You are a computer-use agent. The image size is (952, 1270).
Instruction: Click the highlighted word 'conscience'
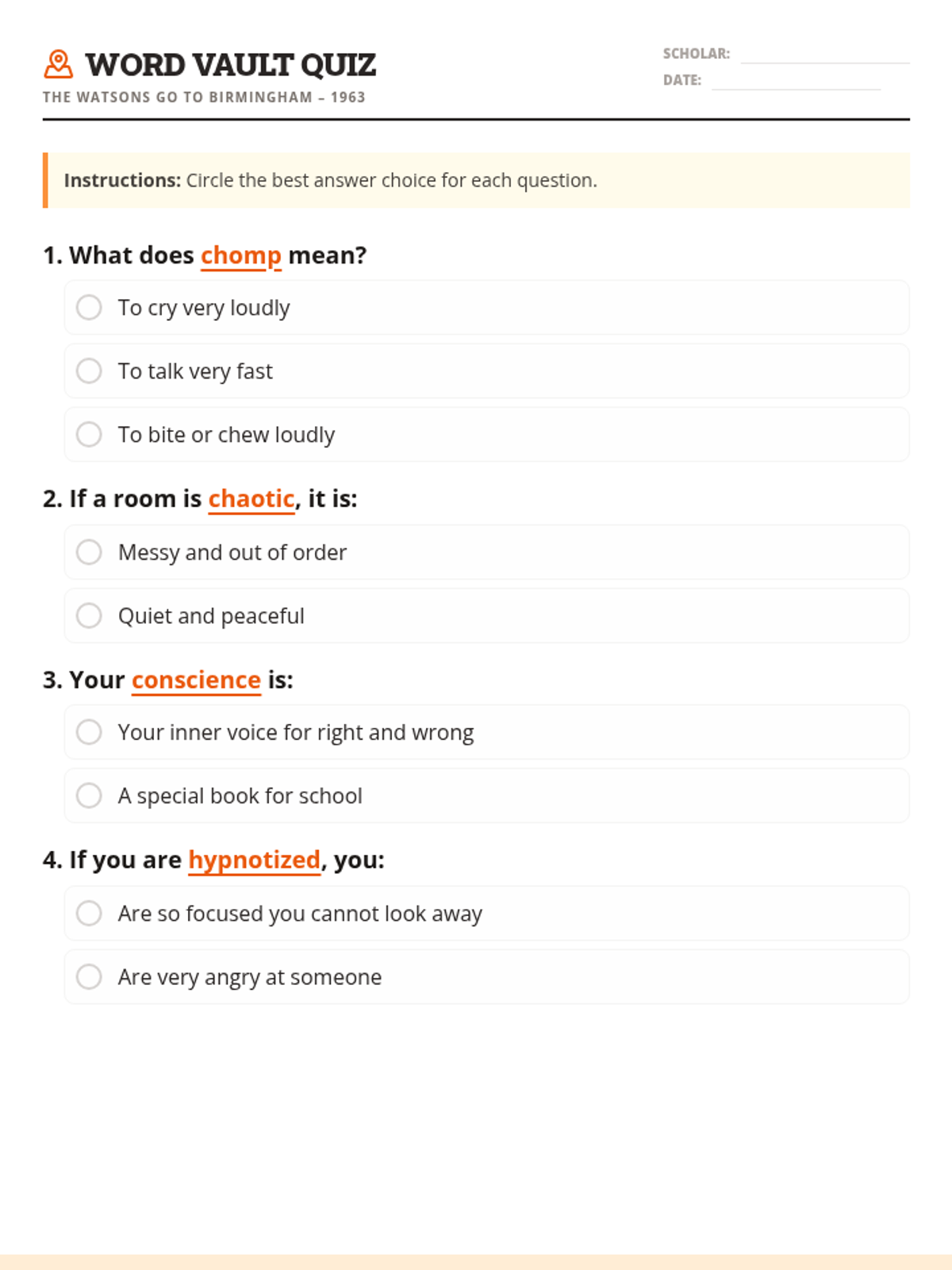point(196,680)
